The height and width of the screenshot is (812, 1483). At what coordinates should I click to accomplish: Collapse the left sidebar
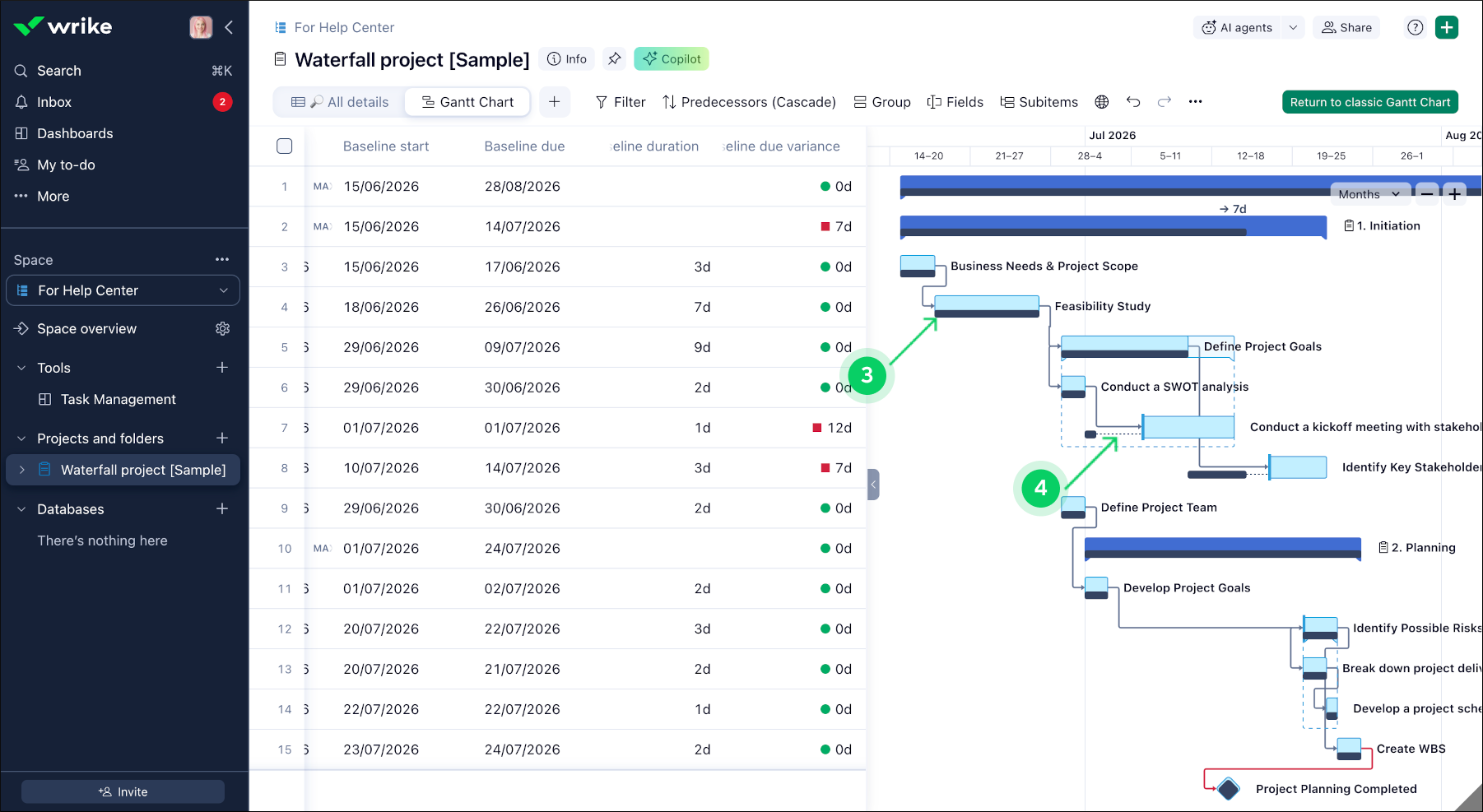[x=229, y=27]
